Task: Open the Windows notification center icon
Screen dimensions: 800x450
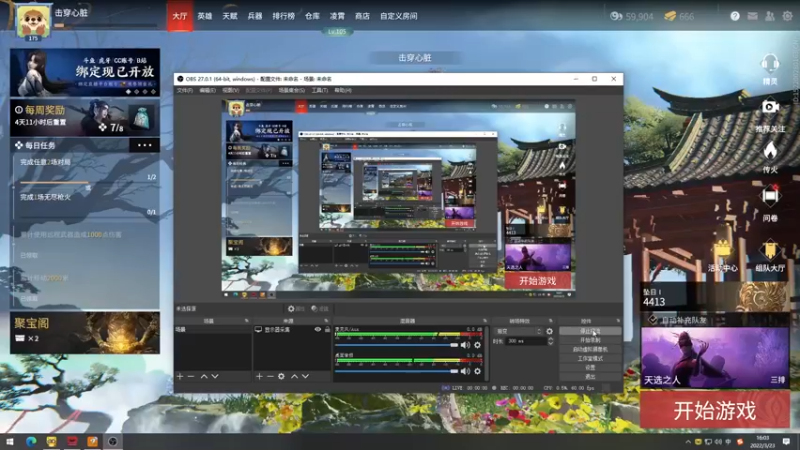Action: click(786, 441)
